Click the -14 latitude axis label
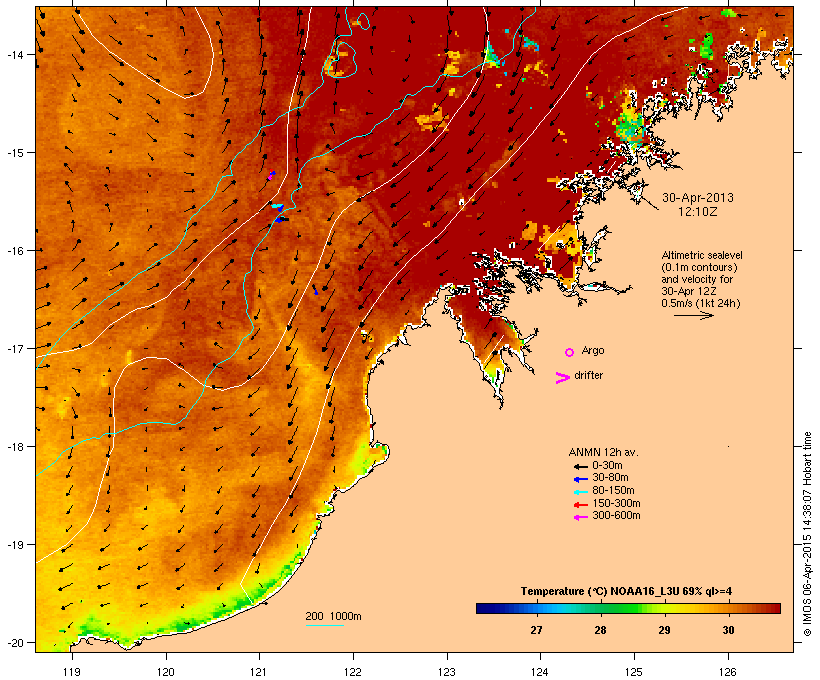The image size is (820, 680). tap(14, 54)
